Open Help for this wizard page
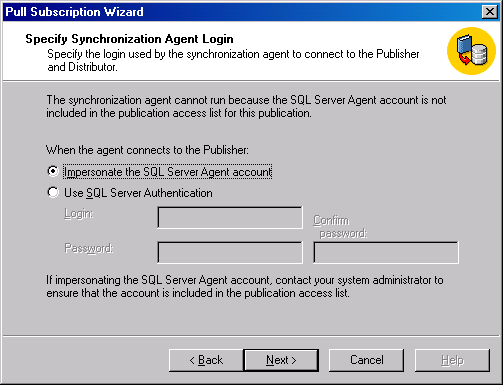Image resolution: width=503 pixels, height=385 pixels. click(x=452, y=360)
